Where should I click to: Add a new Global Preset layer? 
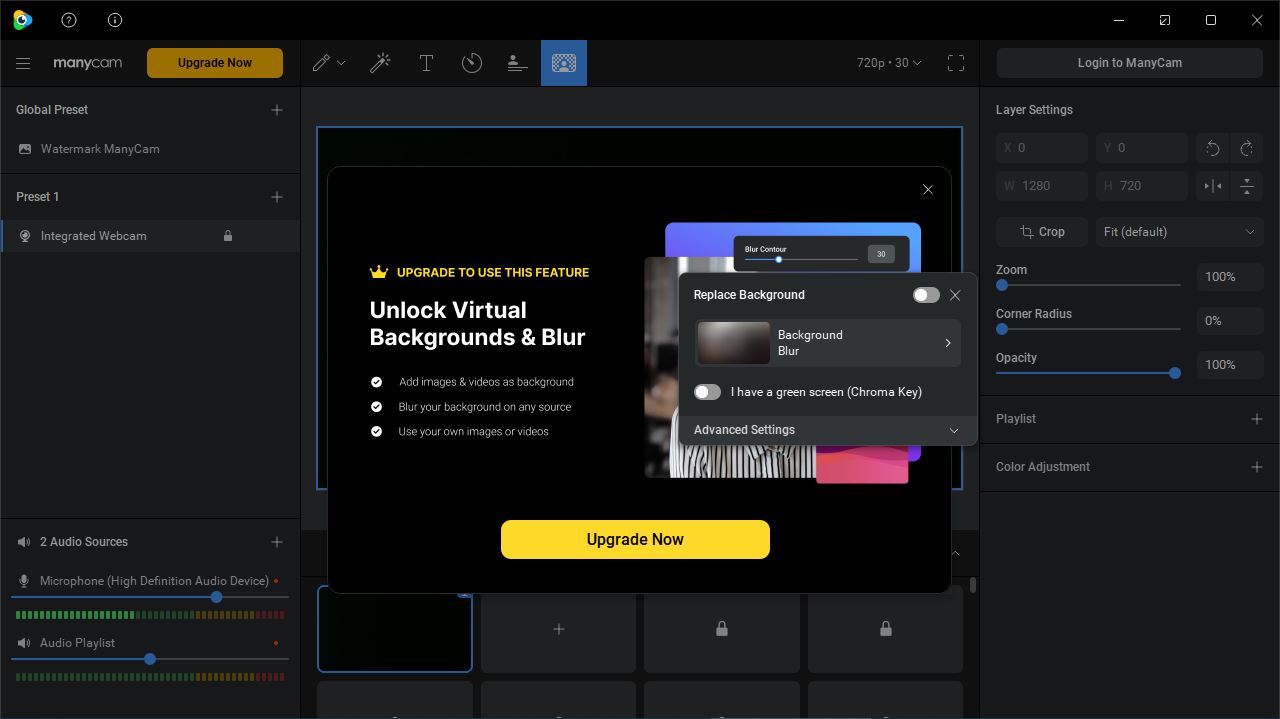pos(277,110)
